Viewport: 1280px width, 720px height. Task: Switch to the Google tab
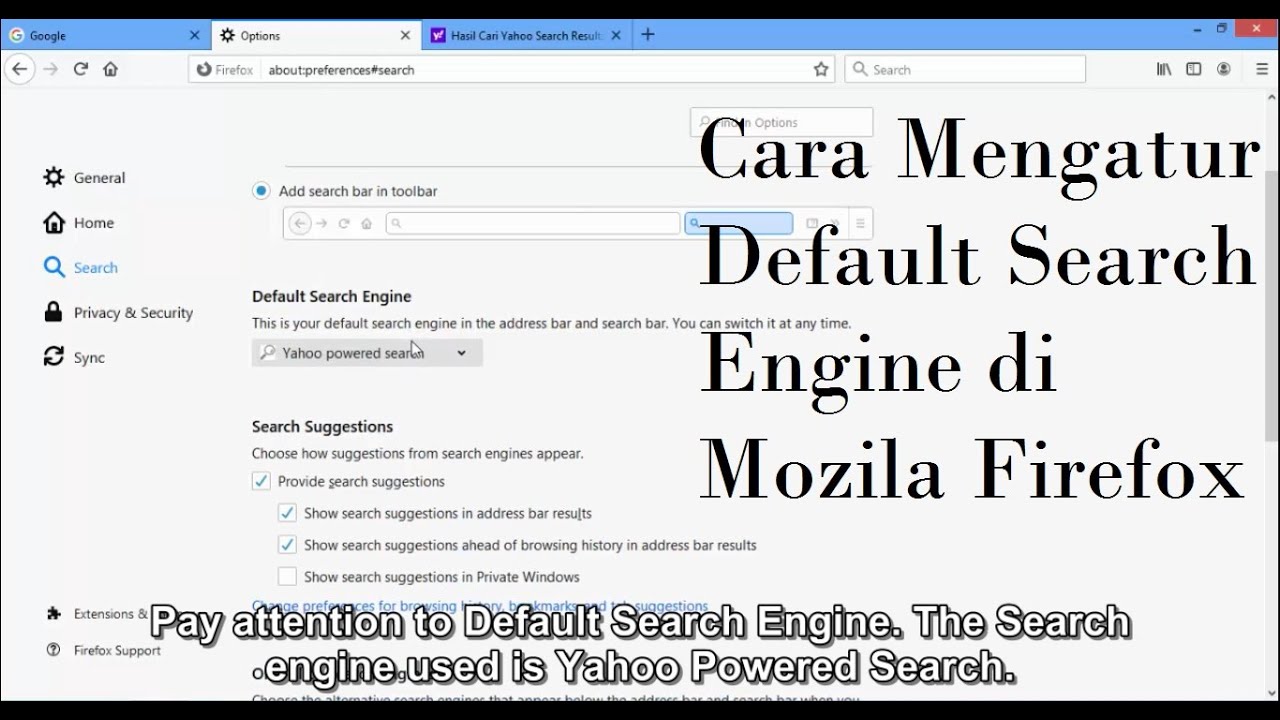tap(105, 35)
